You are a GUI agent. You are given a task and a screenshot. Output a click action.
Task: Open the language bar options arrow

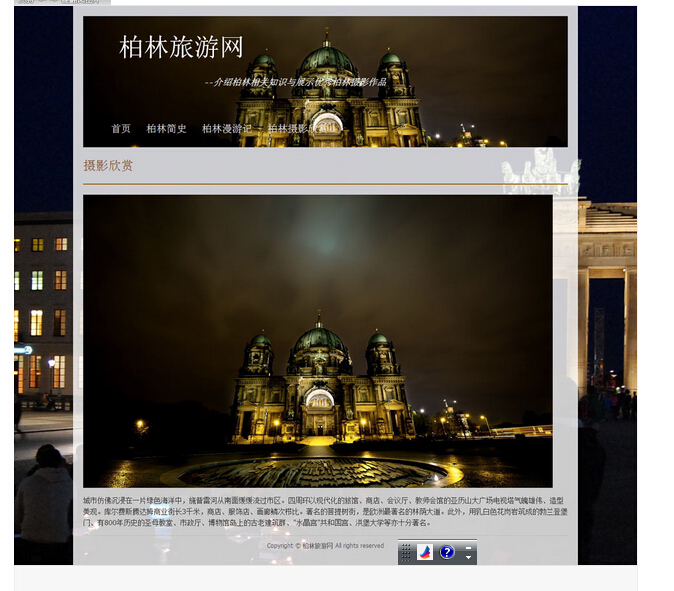468,558
